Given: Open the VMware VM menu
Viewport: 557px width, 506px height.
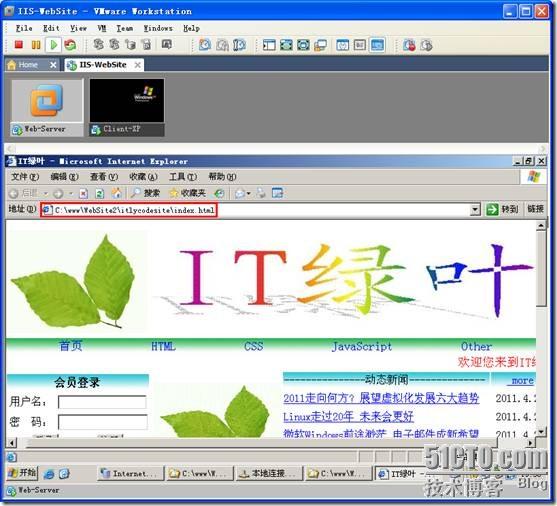Looking at the screenshot, I should [x=102, y=28].
